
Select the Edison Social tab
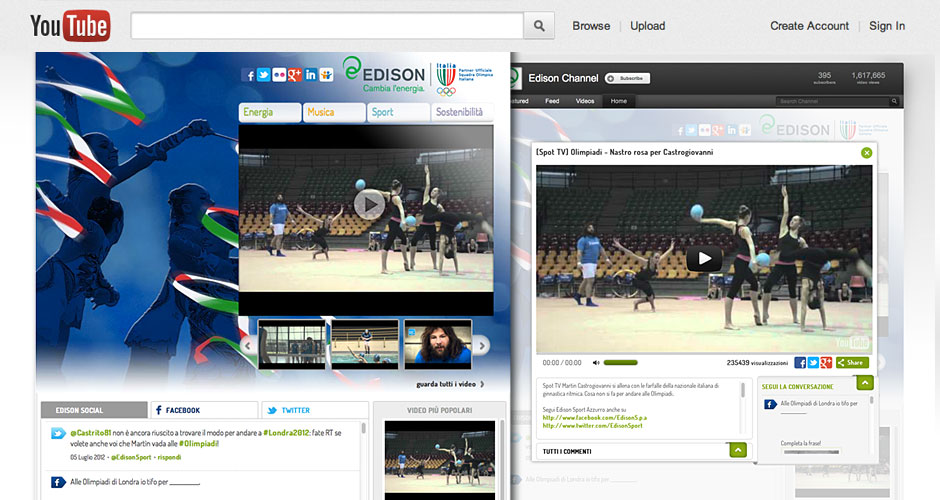[94, 410]
